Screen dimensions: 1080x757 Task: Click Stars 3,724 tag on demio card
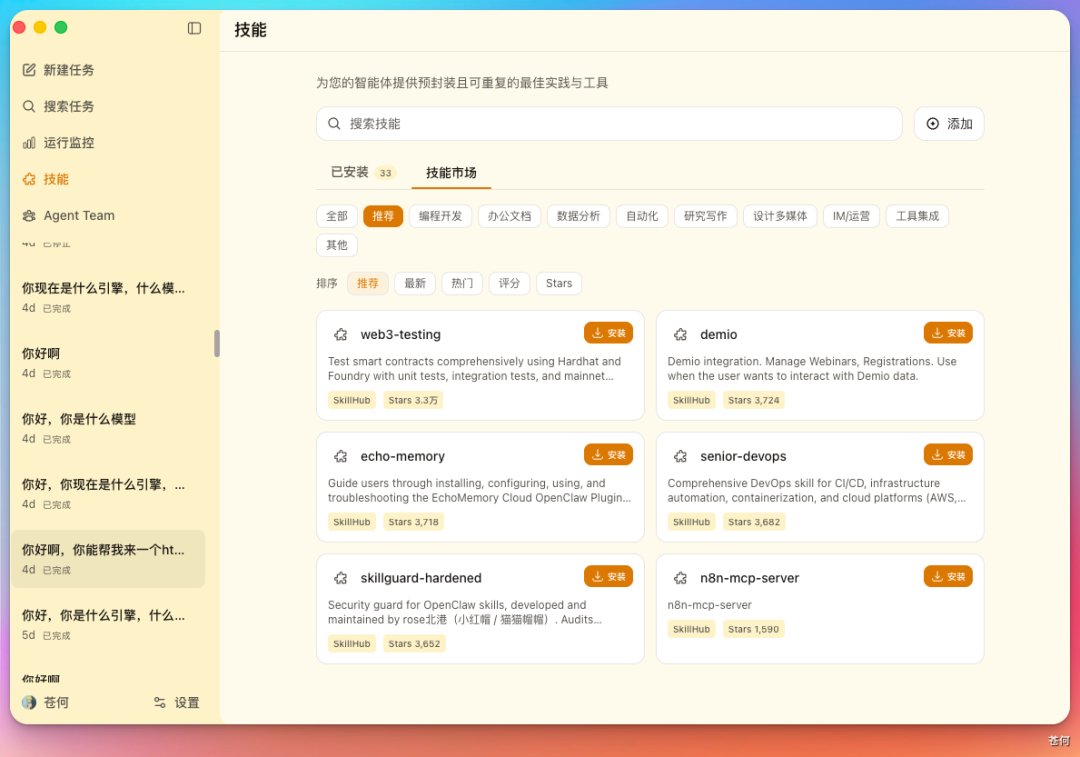(754, 400)
